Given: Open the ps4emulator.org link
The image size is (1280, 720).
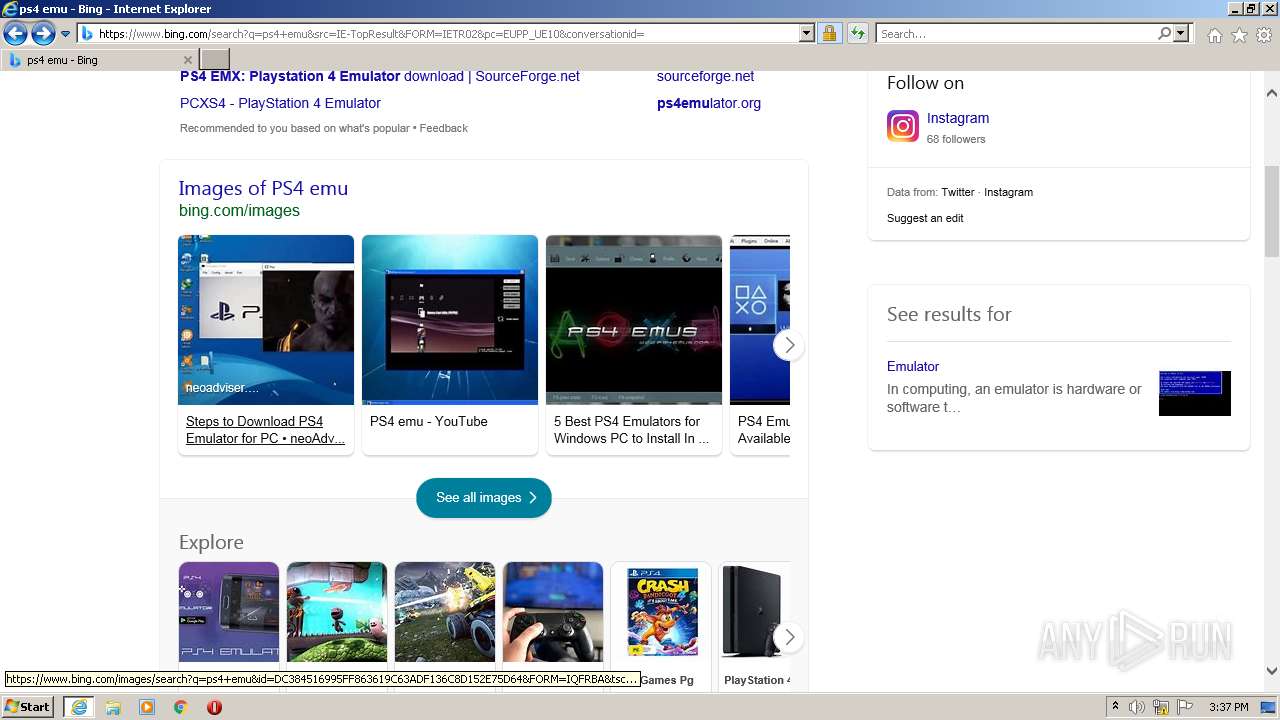Looking at the screenshot, I should click(x=709, y=103).
